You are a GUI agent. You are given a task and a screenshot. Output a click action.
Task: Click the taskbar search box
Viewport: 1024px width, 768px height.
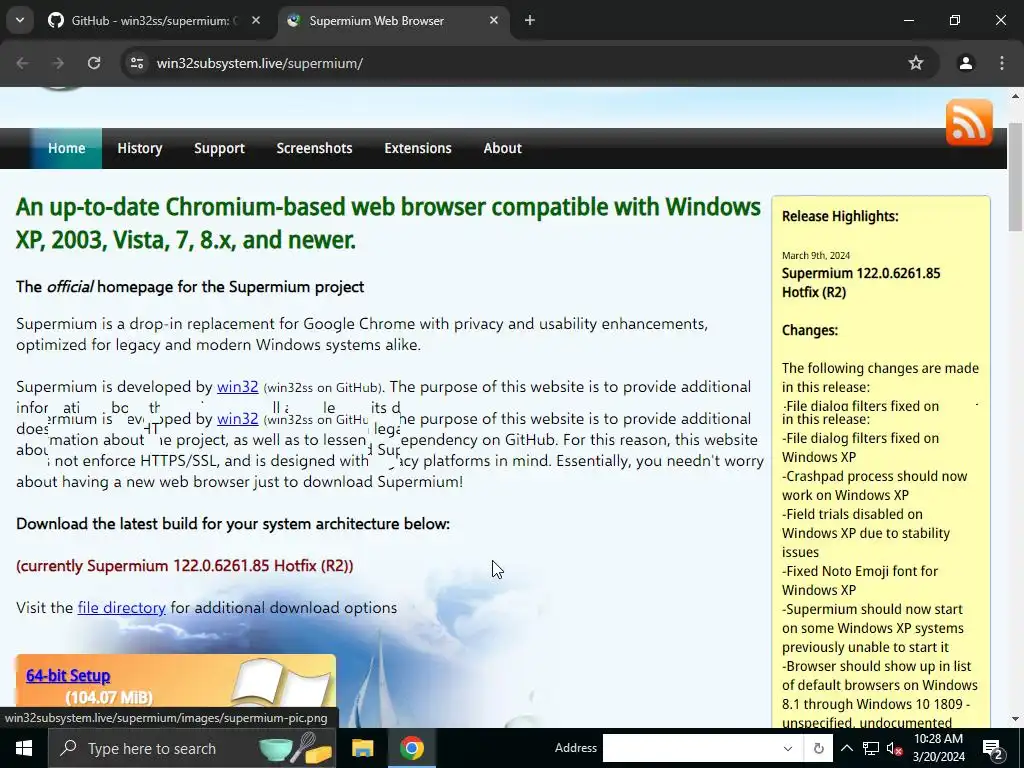click(x=192, y=748)
